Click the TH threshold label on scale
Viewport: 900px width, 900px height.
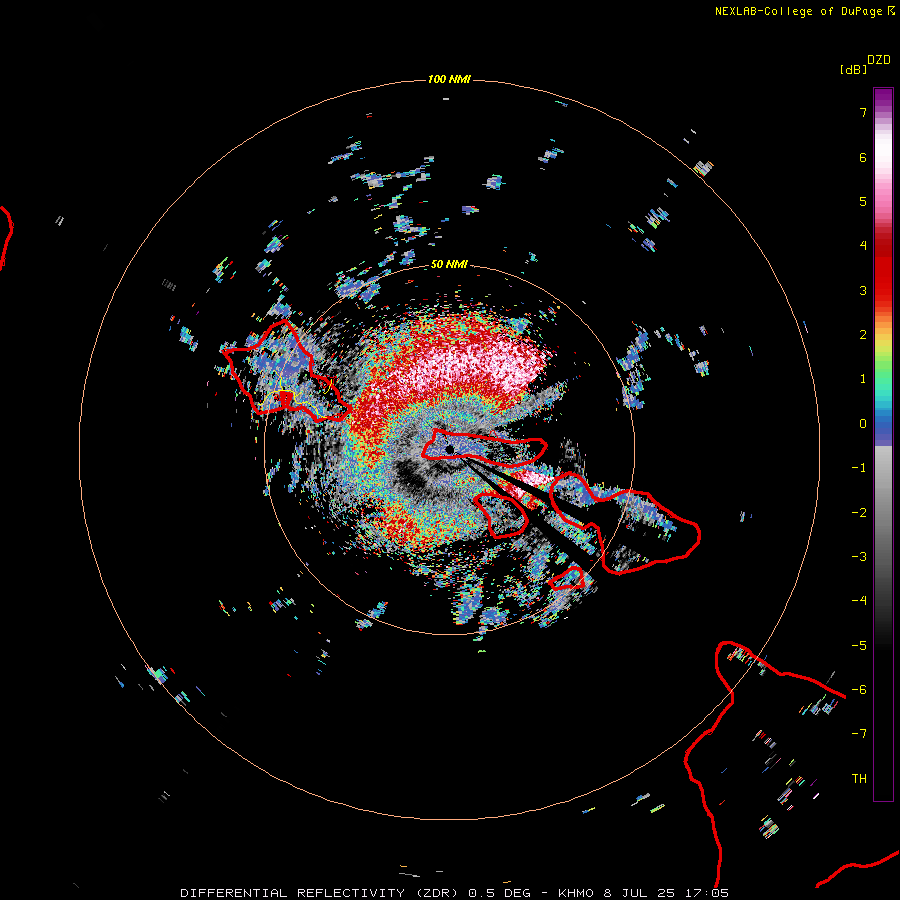(859, 779)
